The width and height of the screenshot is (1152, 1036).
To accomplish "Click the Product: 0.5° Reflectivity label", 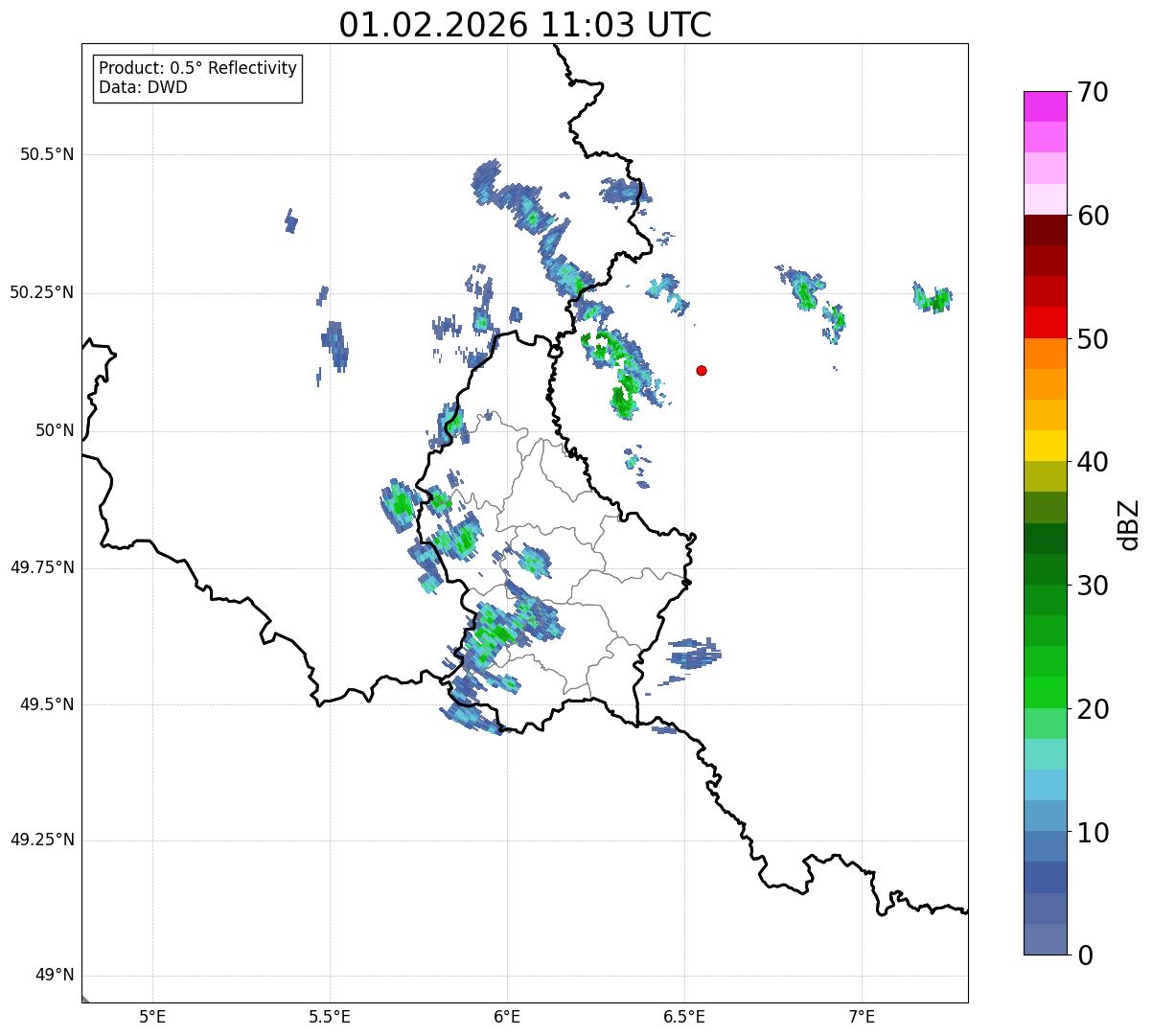I will coord(198,68).
